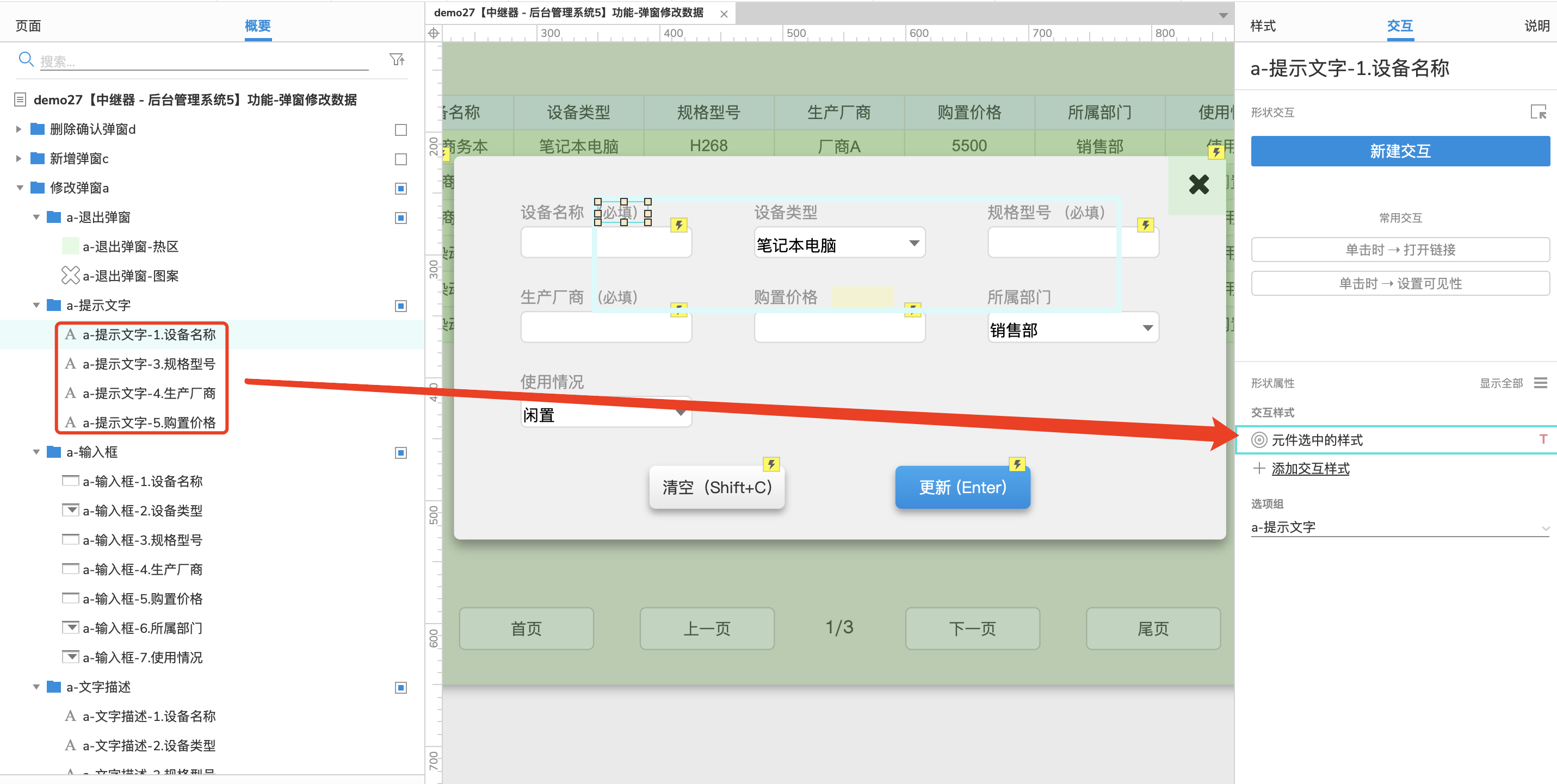1557x784 pixels.
Task: Click the 新建交互 button
Action: point(1400,151)
